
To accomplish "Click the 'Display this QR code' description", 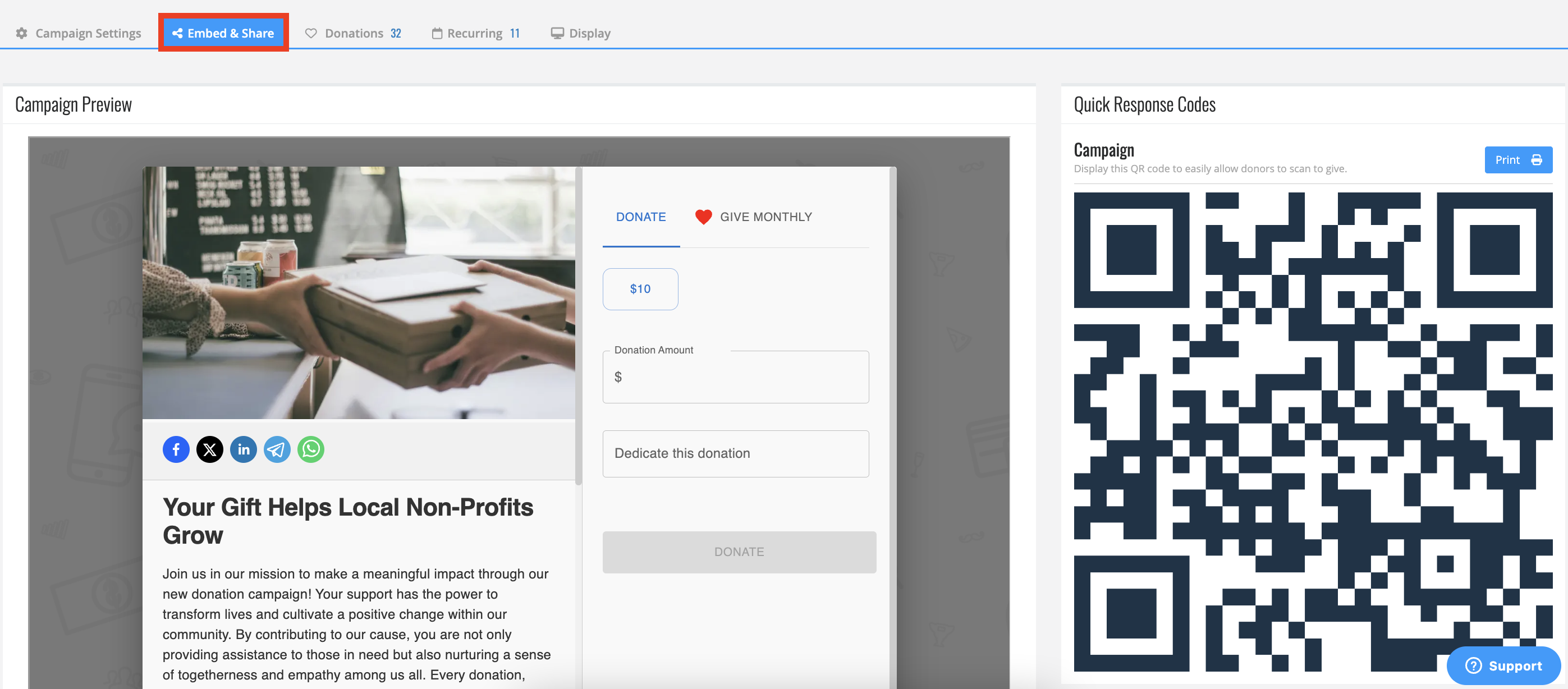I will pyautogui.click(x=1210, y=168).
